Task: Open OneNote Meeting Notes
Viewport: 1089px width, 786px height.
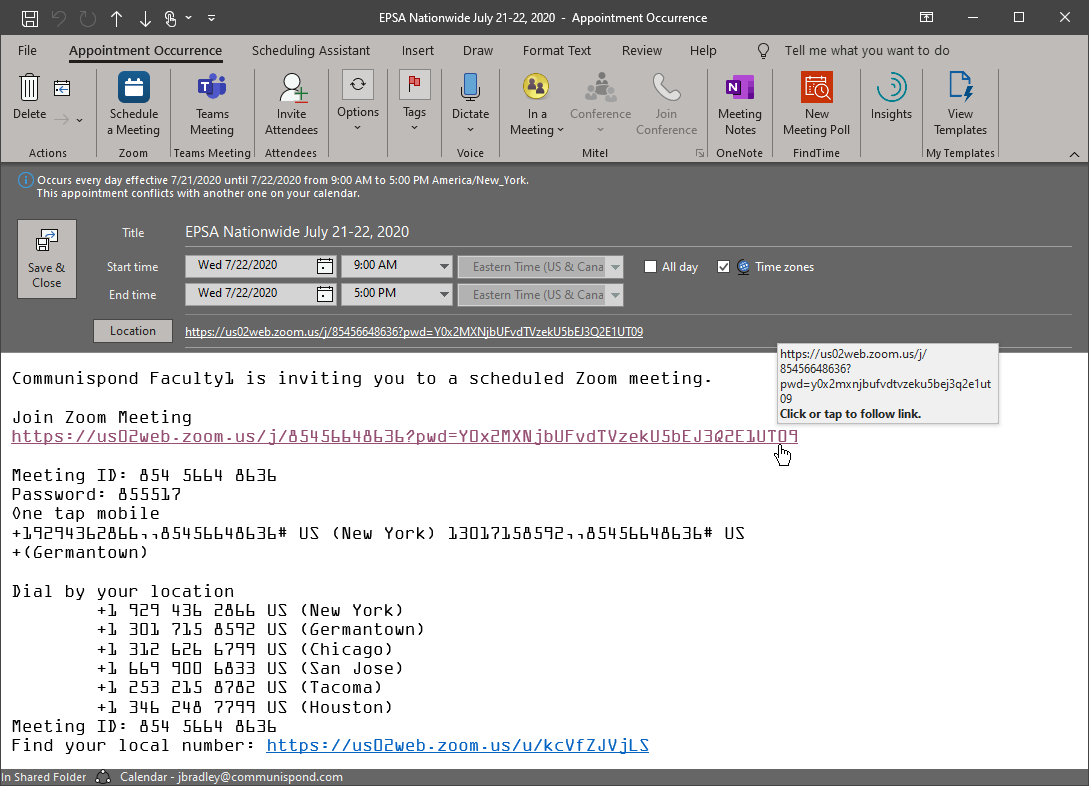Action: tap(740, 104)
